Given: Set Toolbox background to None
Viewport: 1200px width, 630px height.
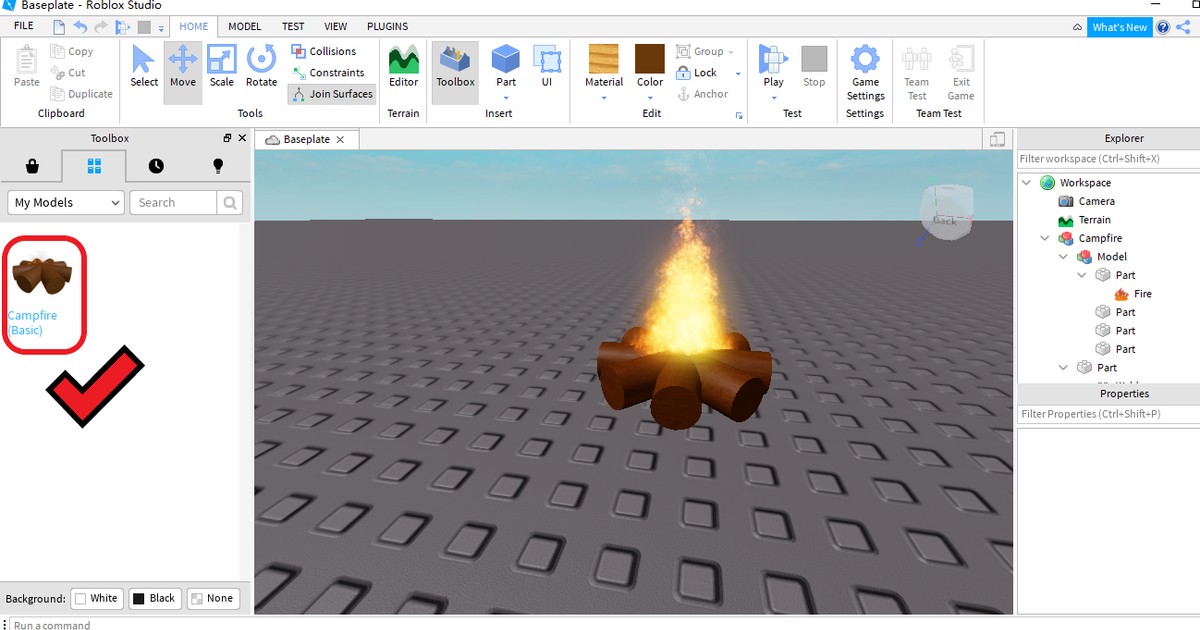Looking at the screenshot, I should [x=212, y=598].
